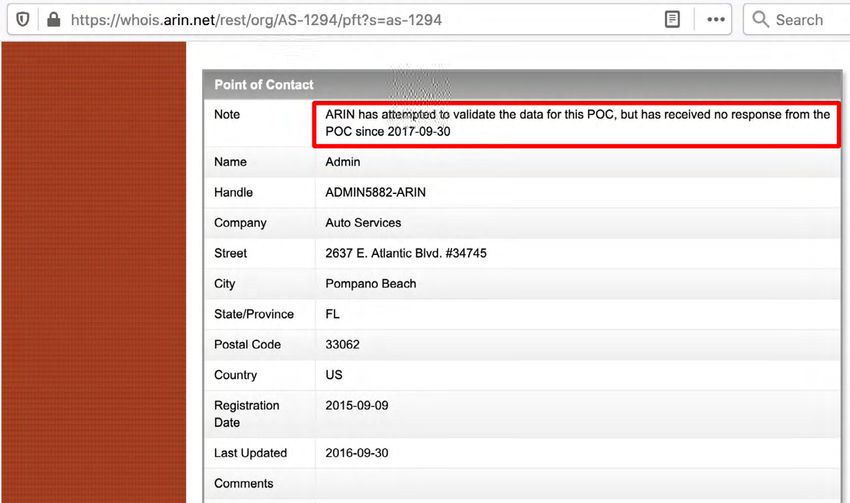This screenshot has height=503, width=850.
Task: Select the postal code 33062
Action: (x=342, y=345)
